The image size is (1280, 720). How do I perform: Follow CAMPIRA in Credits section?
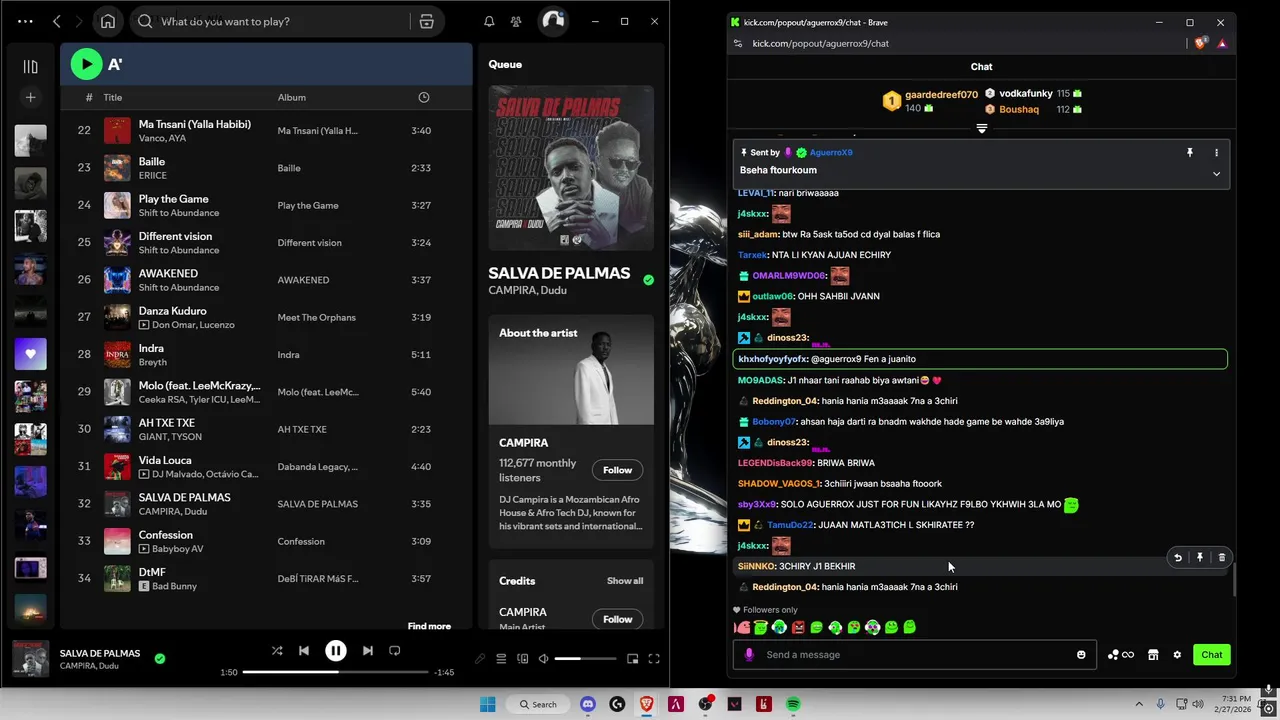(x=617, y=619)
